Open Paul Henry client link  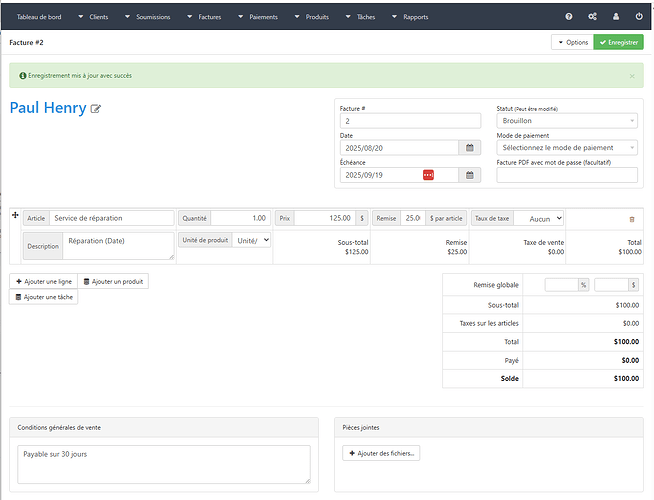coord(48,108)
